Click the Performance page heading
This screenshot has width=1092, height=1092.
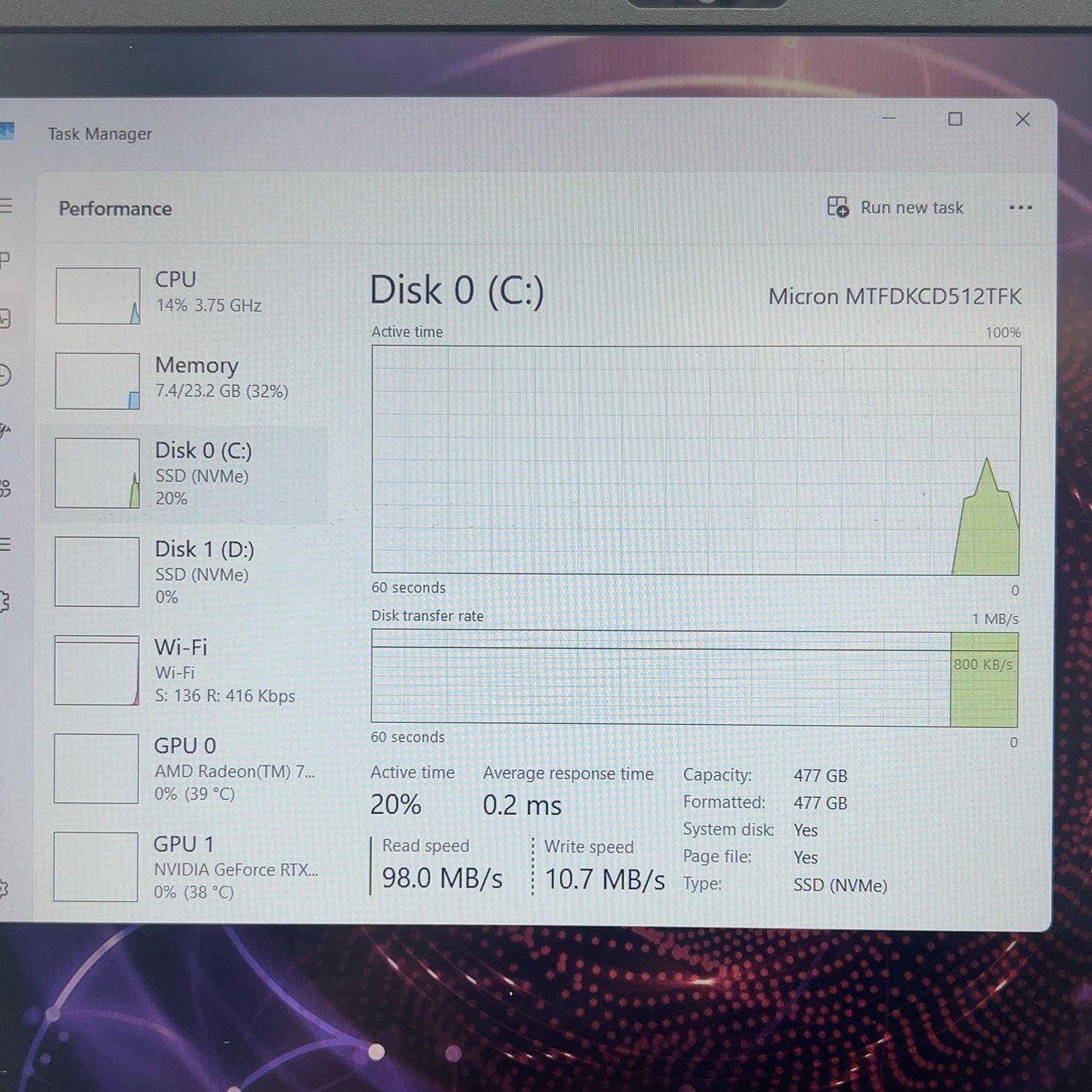115,209
